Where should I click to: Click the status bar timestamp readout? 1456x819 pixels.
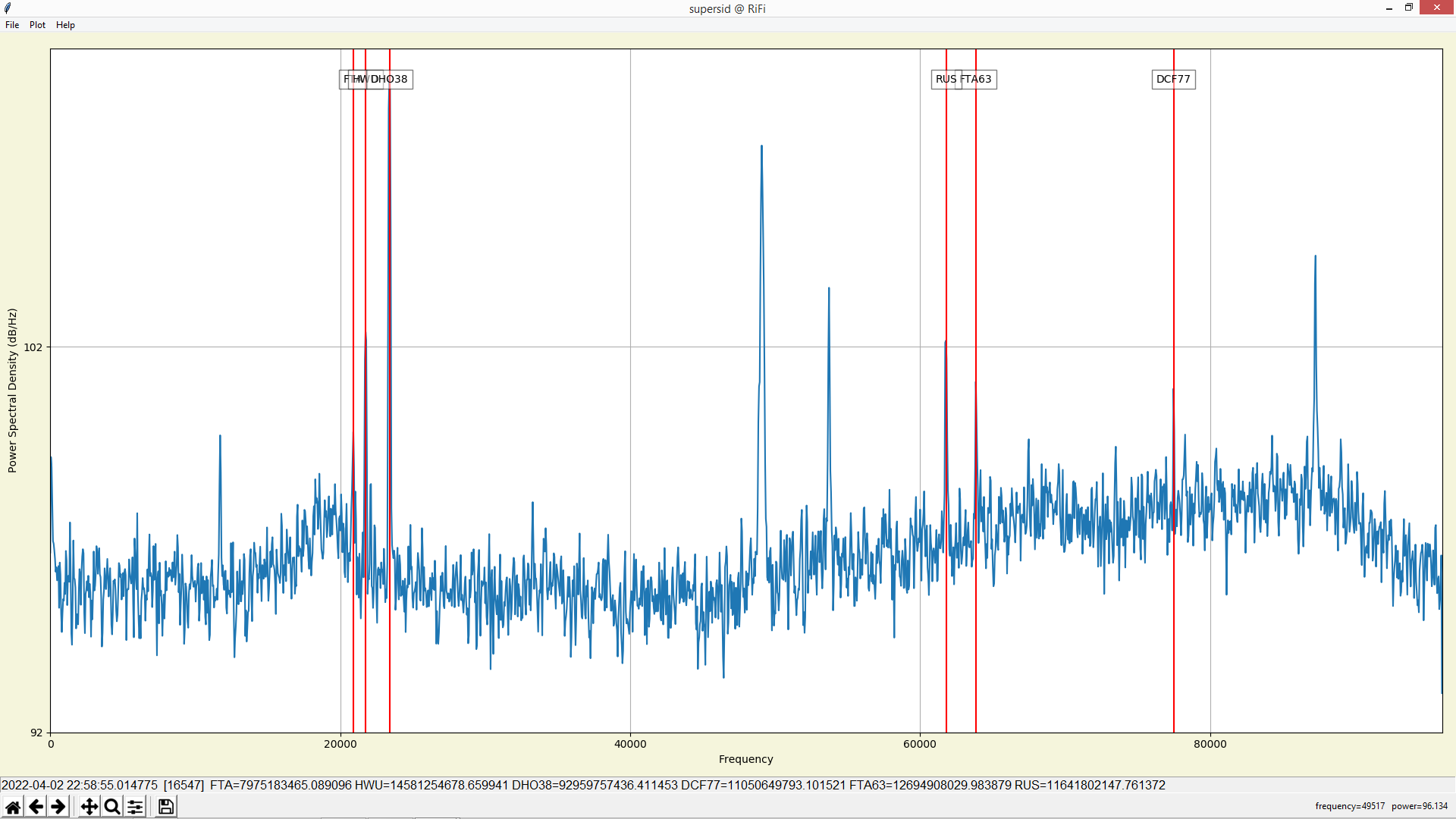pos(80,785)
